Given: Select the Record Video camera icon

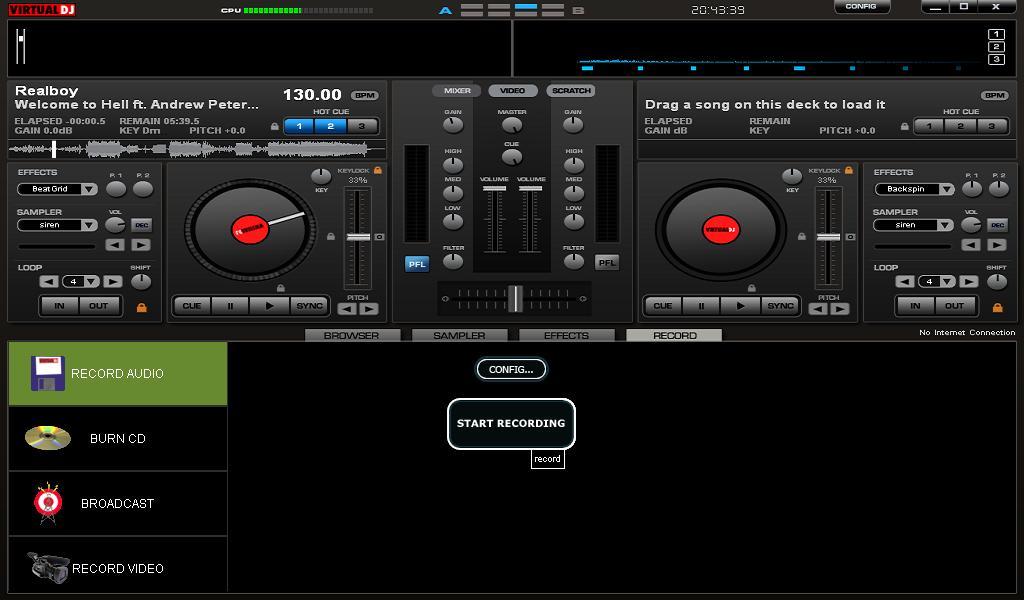Looking at the screenshot, I should tap(48, 567).
